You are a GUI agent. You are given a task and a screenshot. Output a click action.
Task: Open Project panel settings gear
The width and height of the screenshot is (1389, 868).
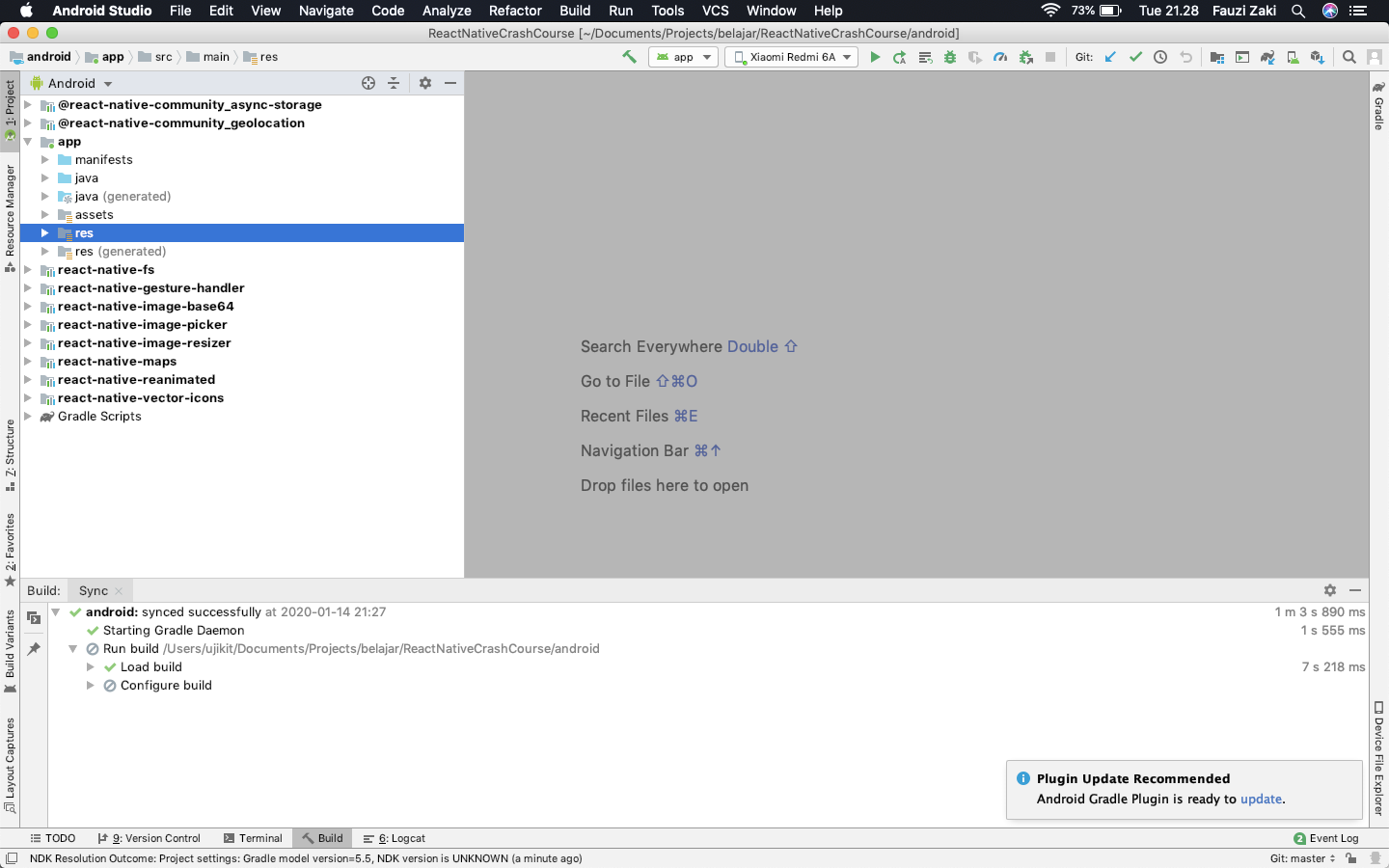[x=425, y=83]
